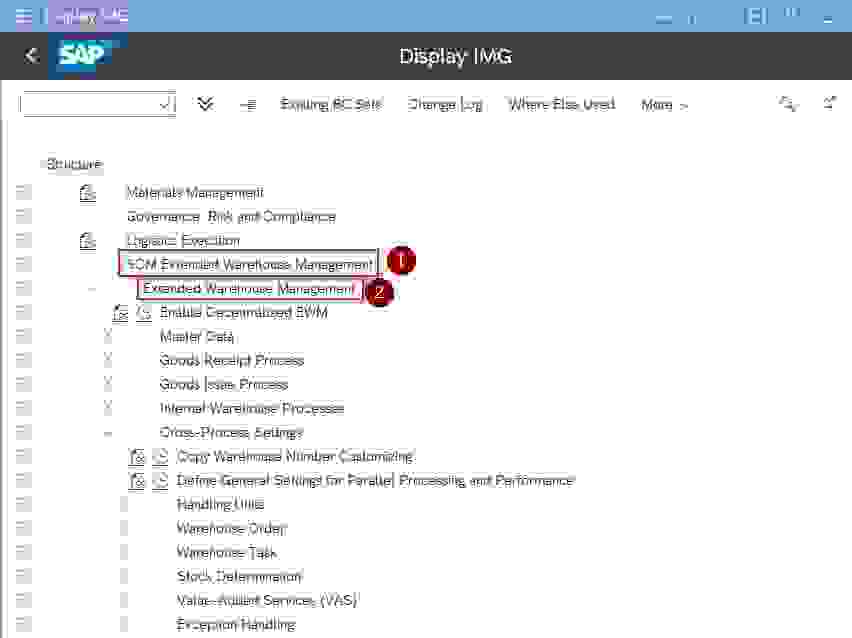Toggle the checkbox beside Logistics Execution
This screenshot has width=852, height=638.
22,240
